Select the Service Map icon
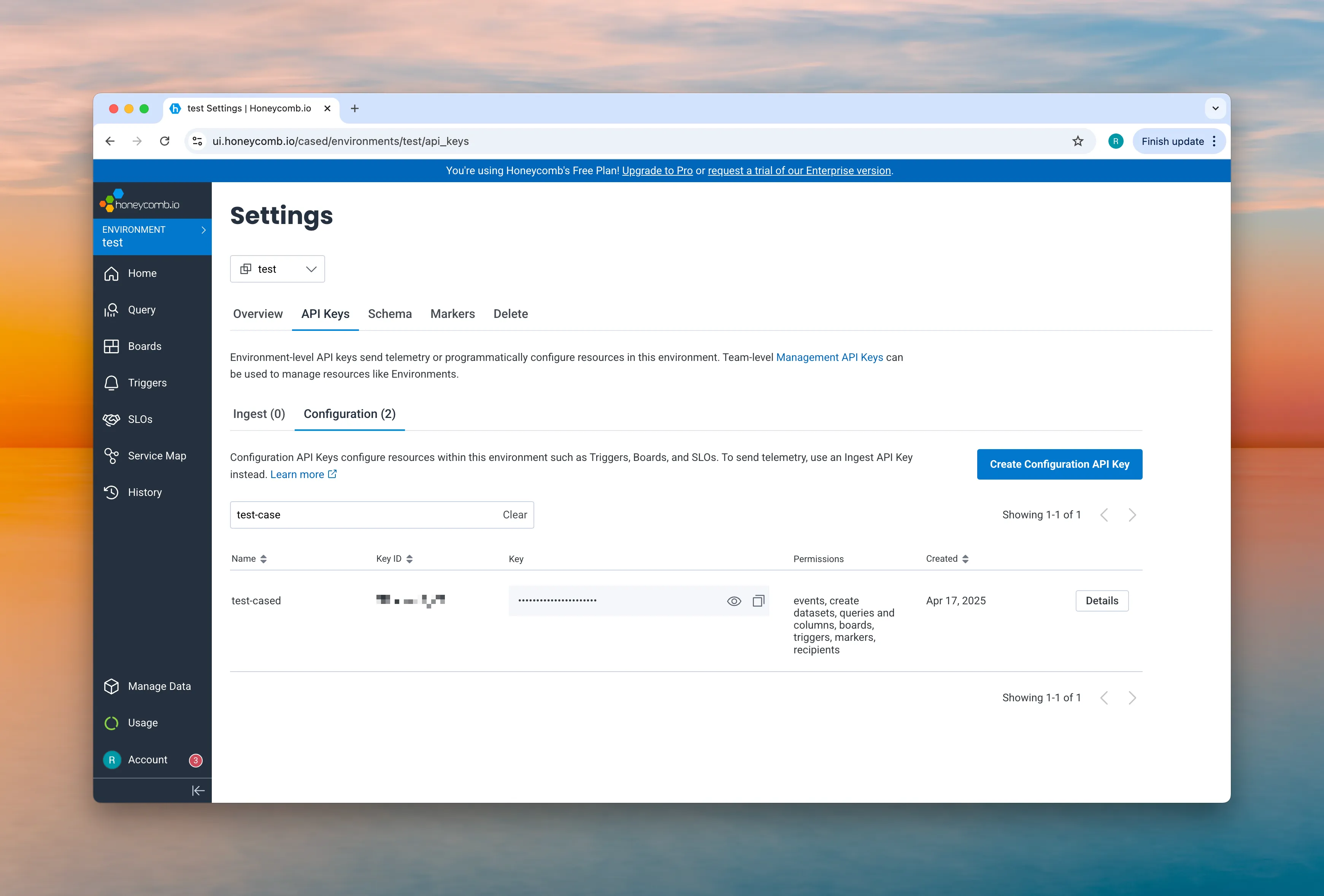This screenshot has height=896, width=1324. pos(112,455)
